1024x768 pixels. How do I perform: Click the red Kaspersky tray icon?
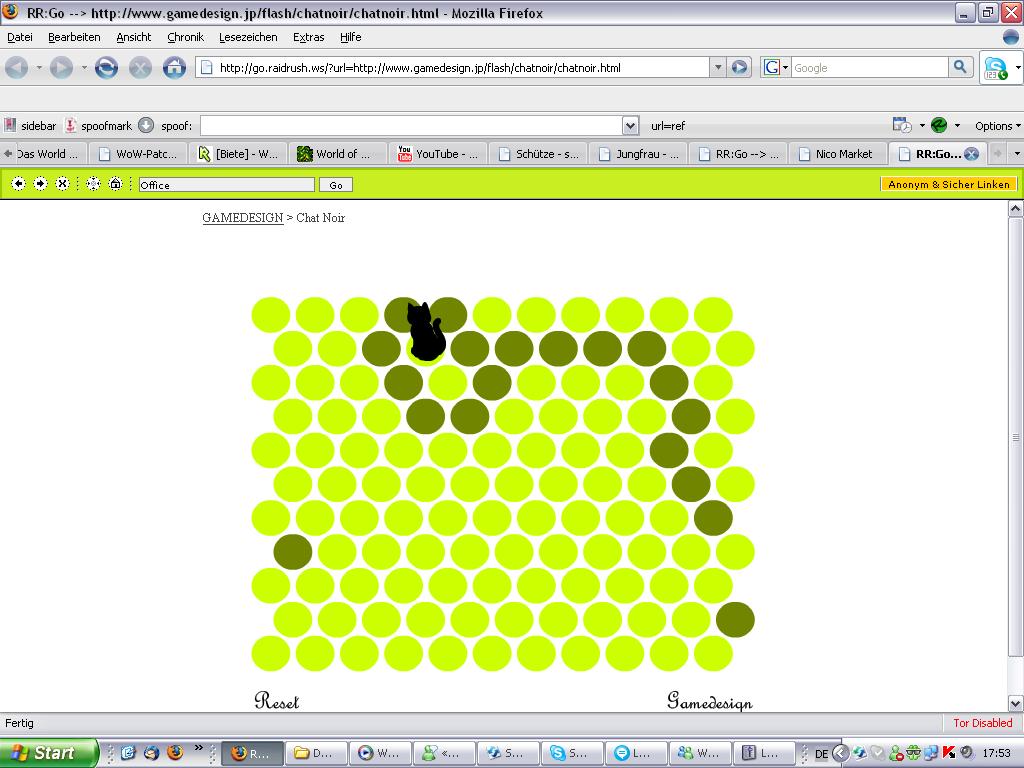click(949, 753)
